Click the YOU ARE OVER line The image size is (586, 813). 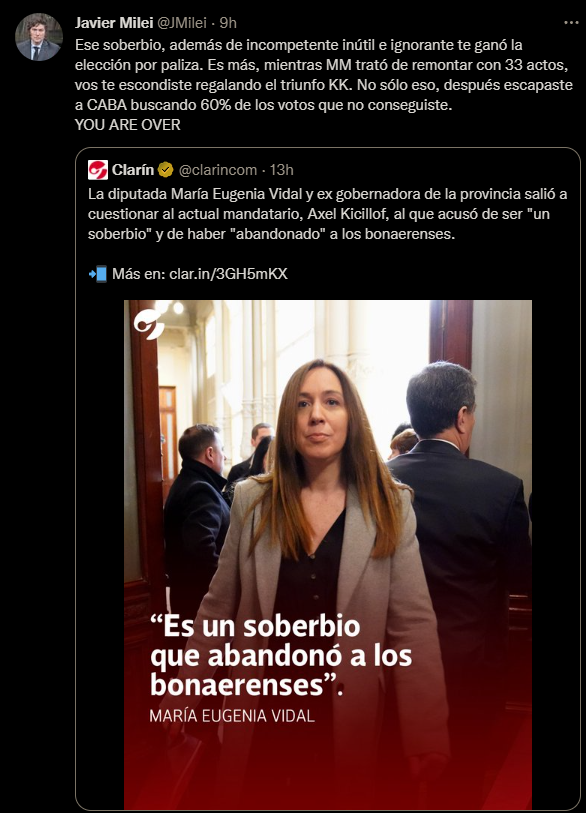coord(128,125)
